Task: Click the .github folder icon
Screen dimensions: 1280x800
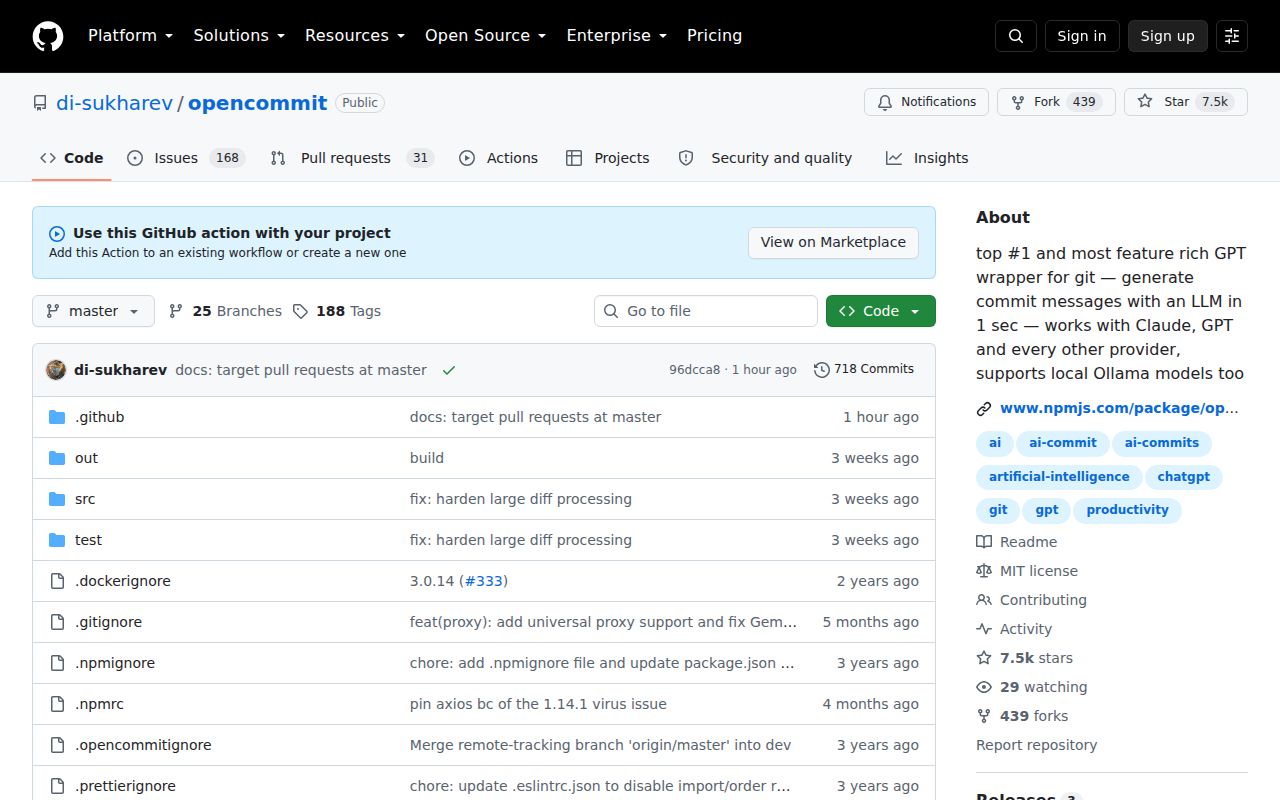Action: pos(57,417)
